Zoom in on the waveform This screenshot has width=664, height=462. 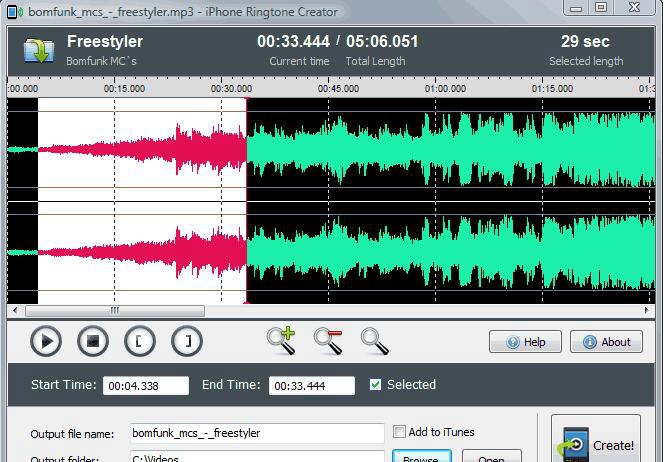pyautogui.click(x=282, y=340)
